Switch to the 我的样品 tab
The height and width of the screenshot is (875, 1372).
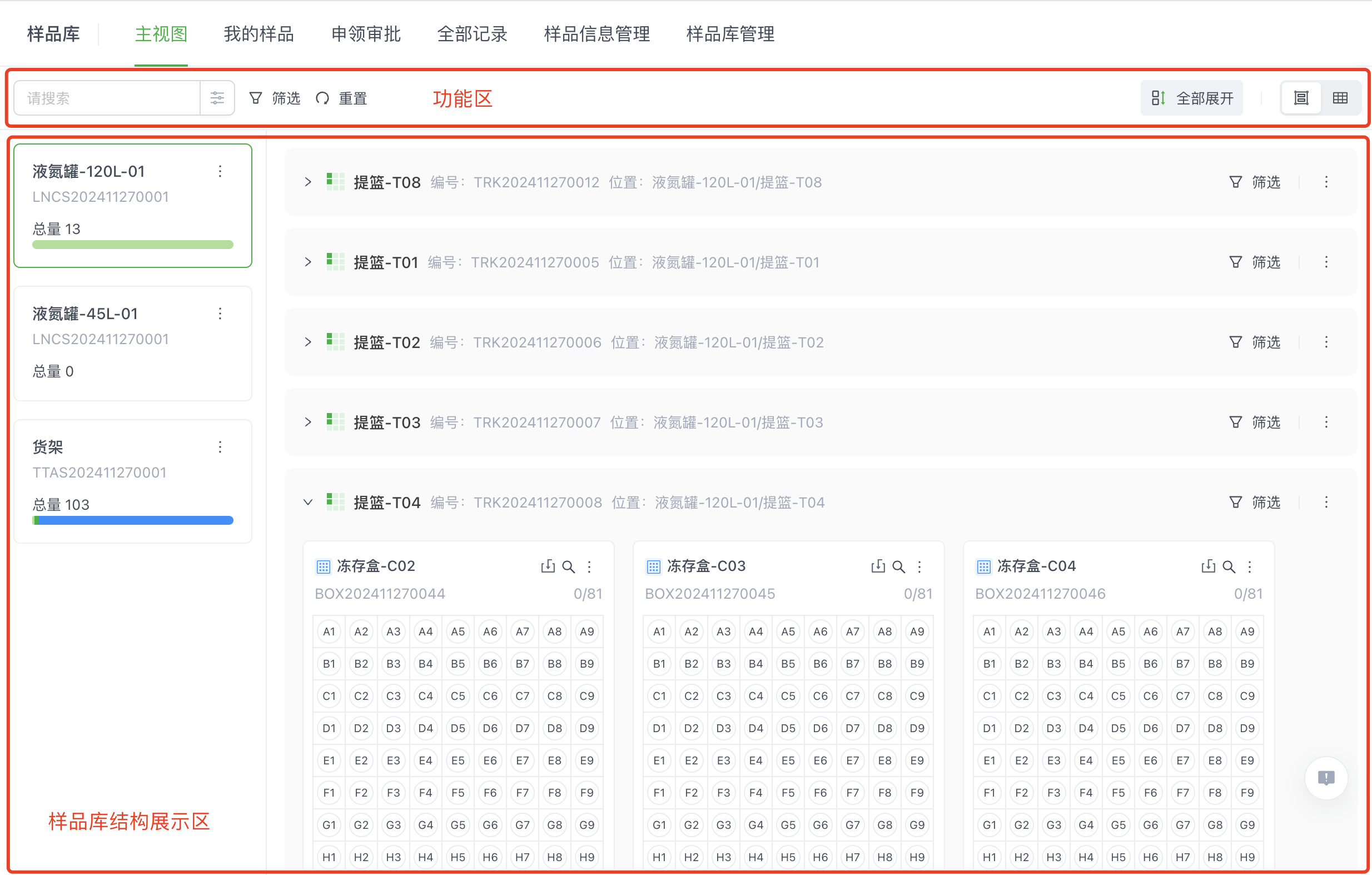(259, 34)
